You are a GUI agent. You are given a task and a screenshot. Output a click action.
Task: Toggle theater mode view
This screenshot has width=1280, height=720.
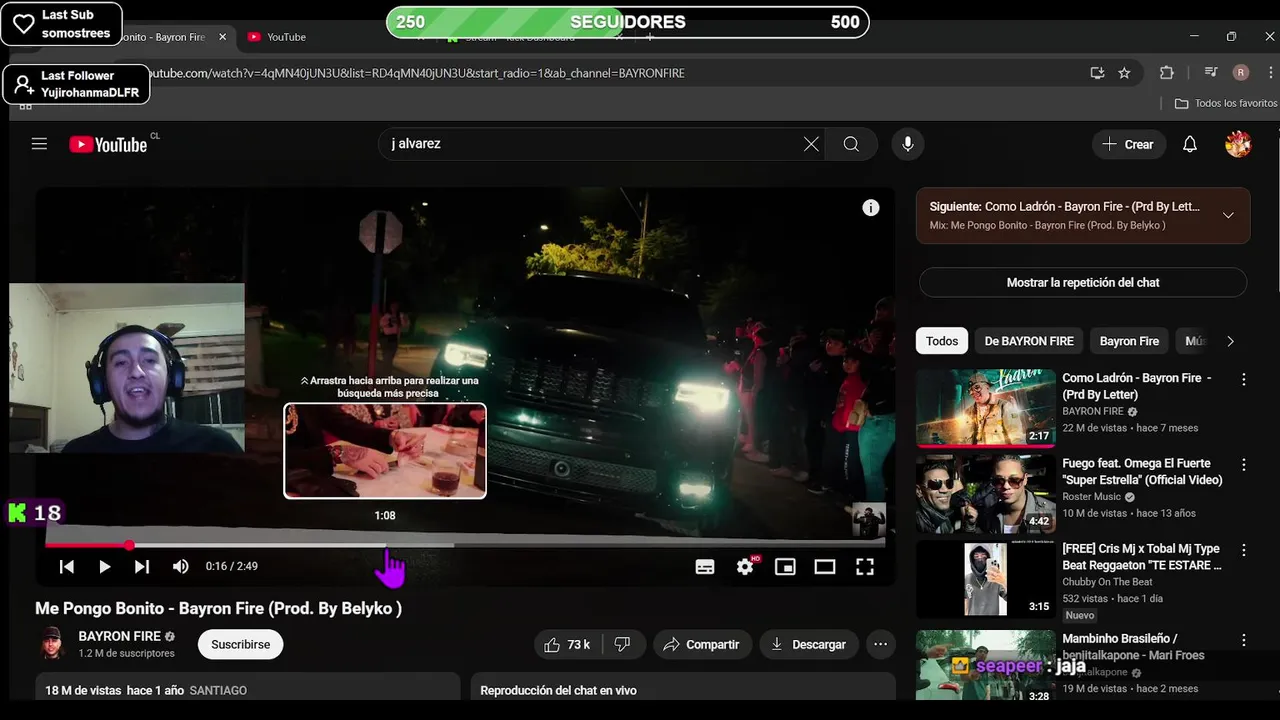[825, 567]
